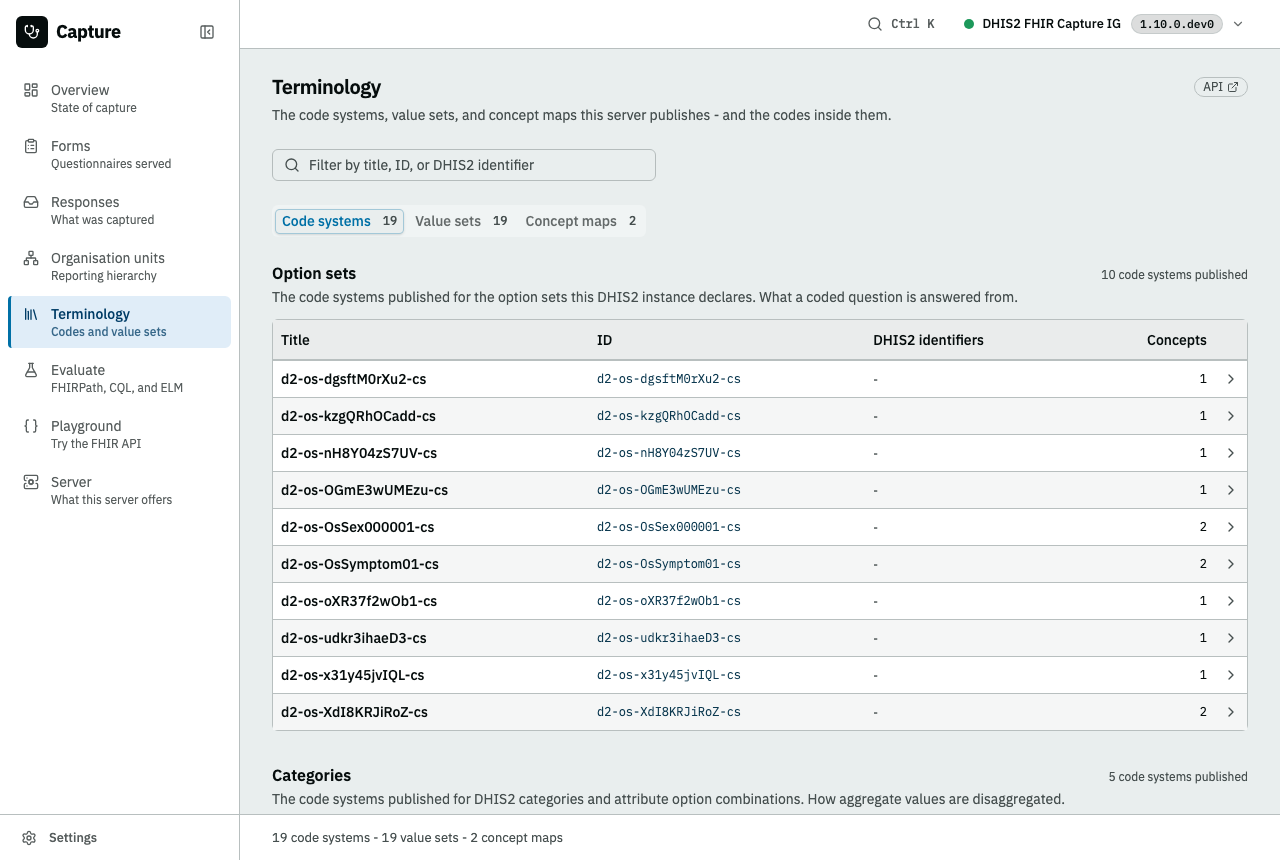Click the 1.10.0.dev0 version badge
This screenshot has height=860, width=1280.
tap(1177, 24)
